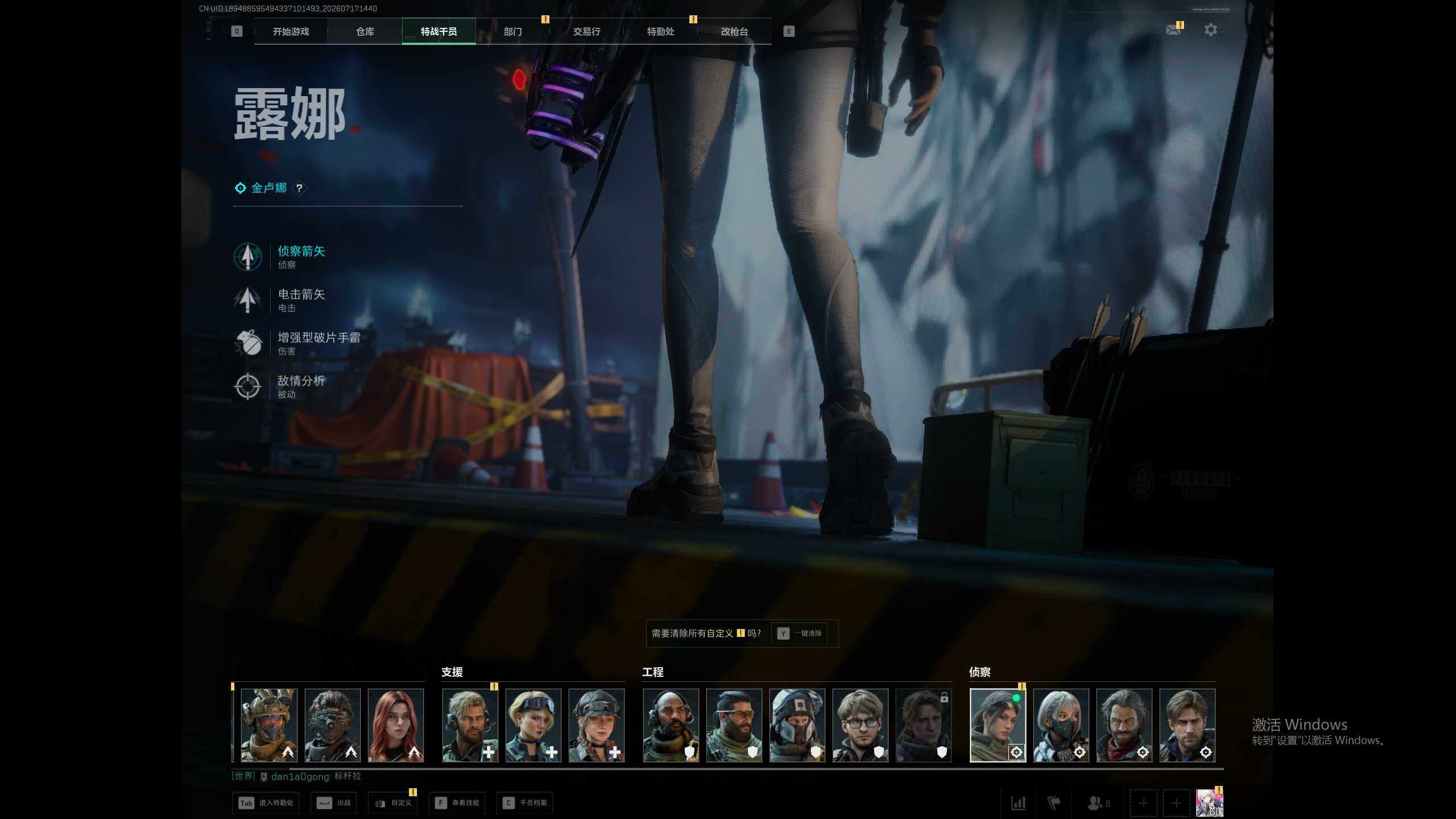Select the 增强型破片手雷 grenade skill icon
Viewport: 1456px width, 819px height.
click(x=247, y=343)
